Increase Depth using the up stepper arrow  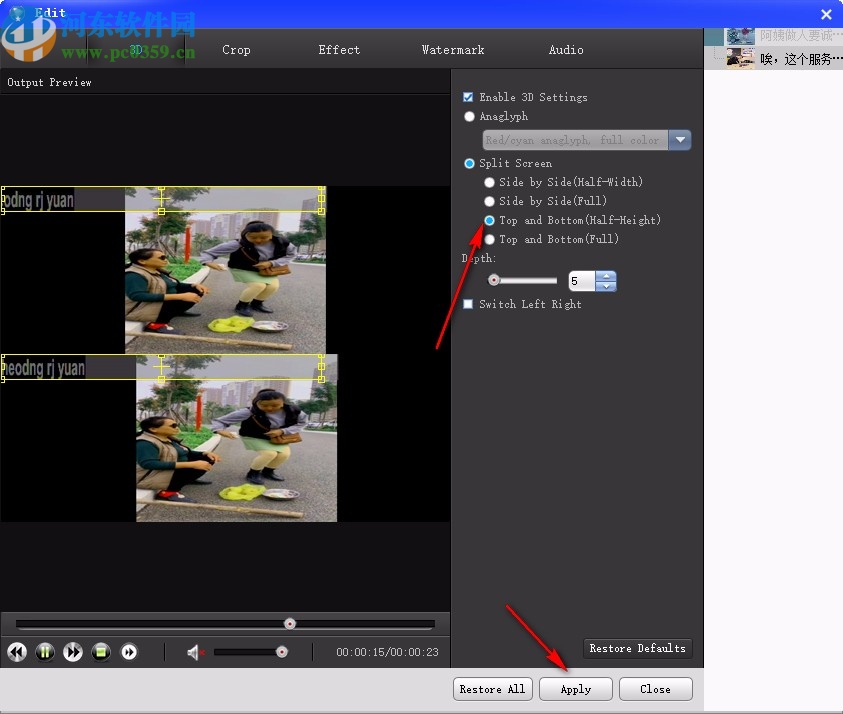[x=606, y=276]
